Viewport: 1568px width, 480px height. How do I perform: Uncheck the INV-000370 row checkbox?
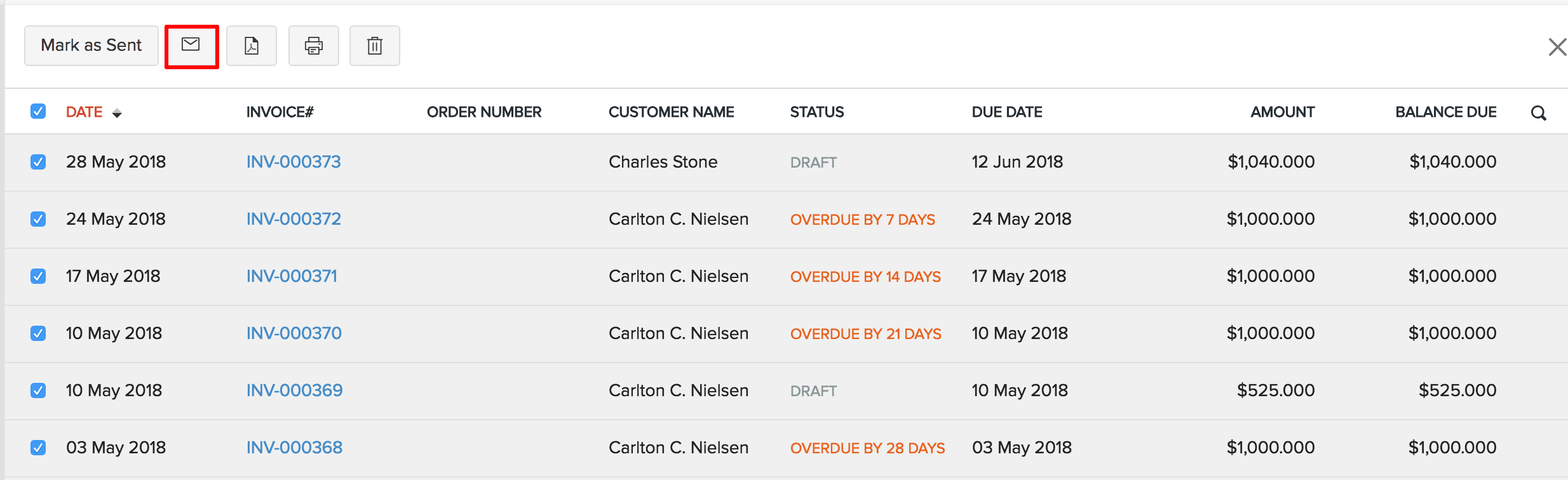[x=38, y=333]
